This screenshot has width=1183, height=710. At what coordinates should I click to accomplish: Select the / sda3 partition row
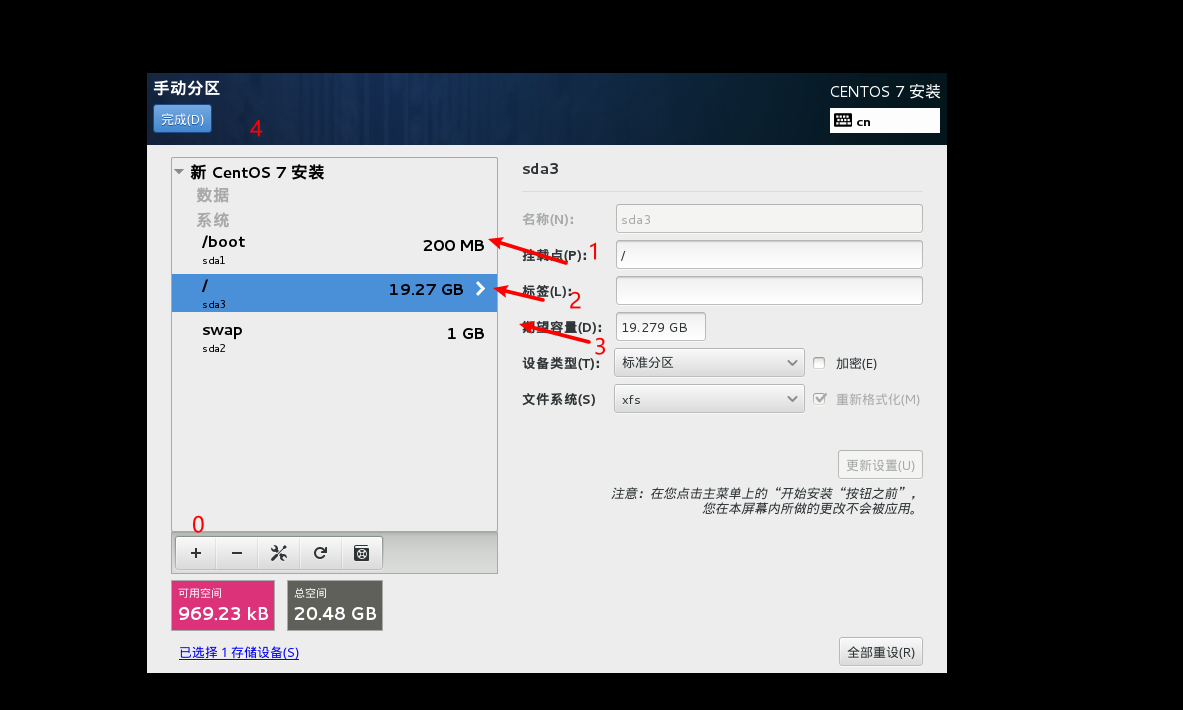(334, 294)
